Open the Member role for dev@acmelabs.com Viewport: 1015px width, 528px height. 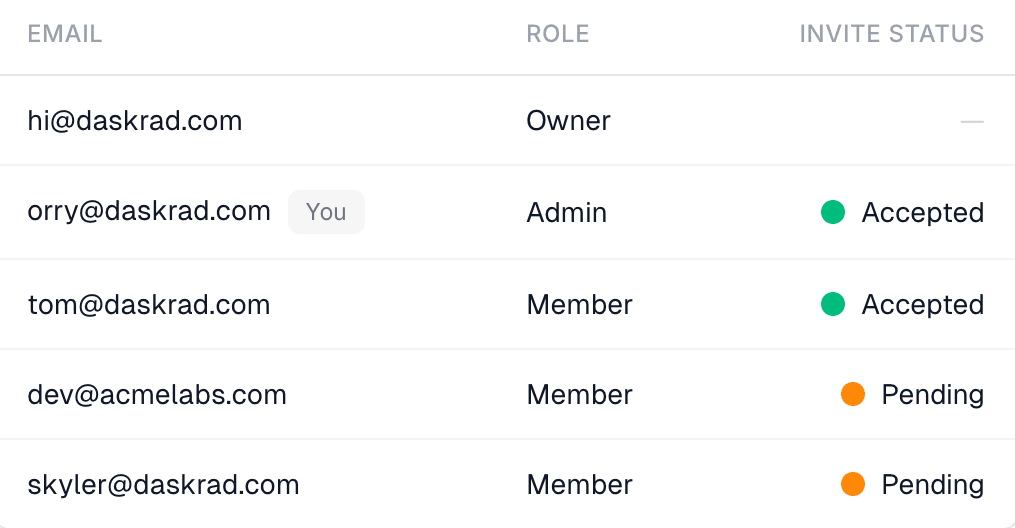579,394
